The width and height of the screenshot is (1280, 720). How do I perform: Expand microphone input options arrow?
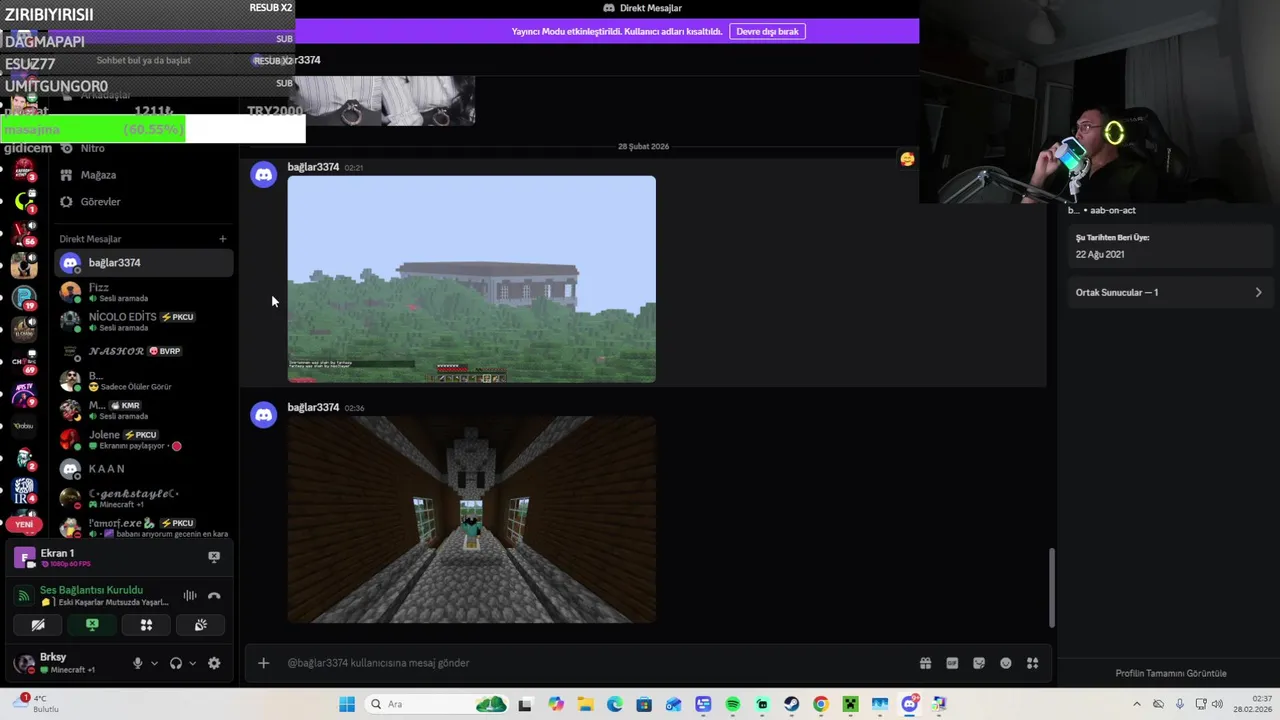click(154, 663)
